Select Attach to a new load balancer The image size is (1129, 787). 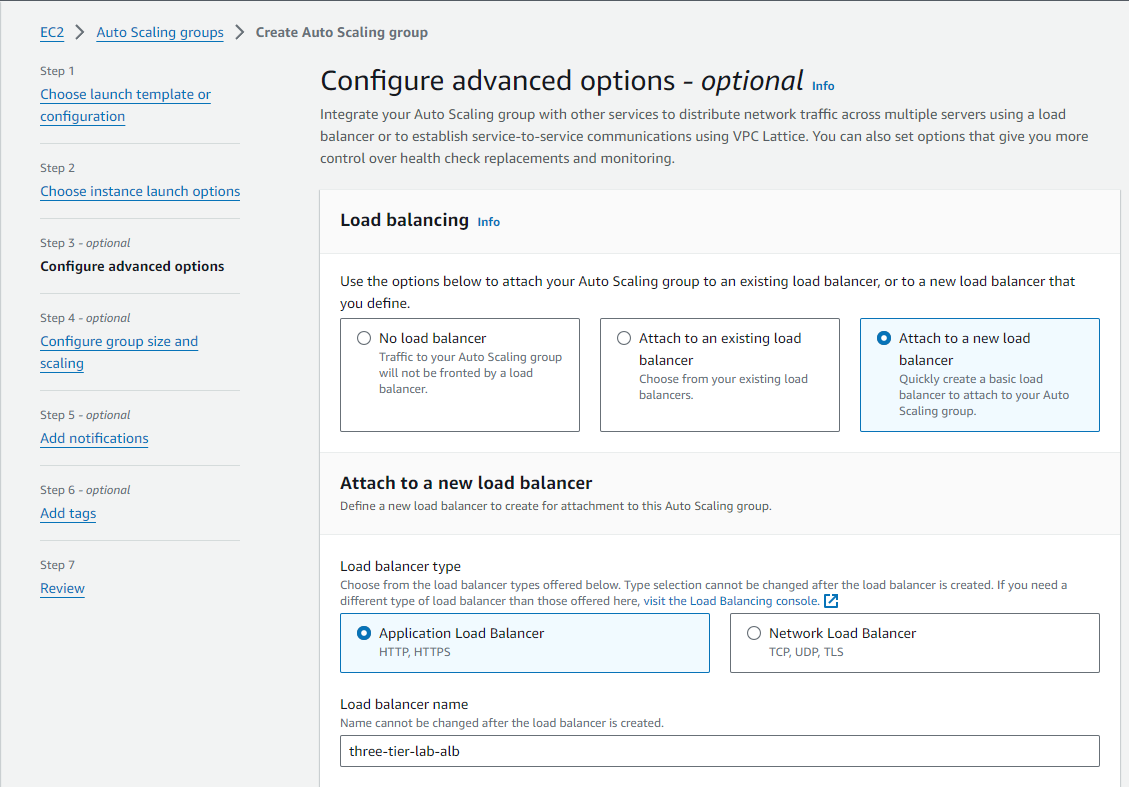[884, 339]
